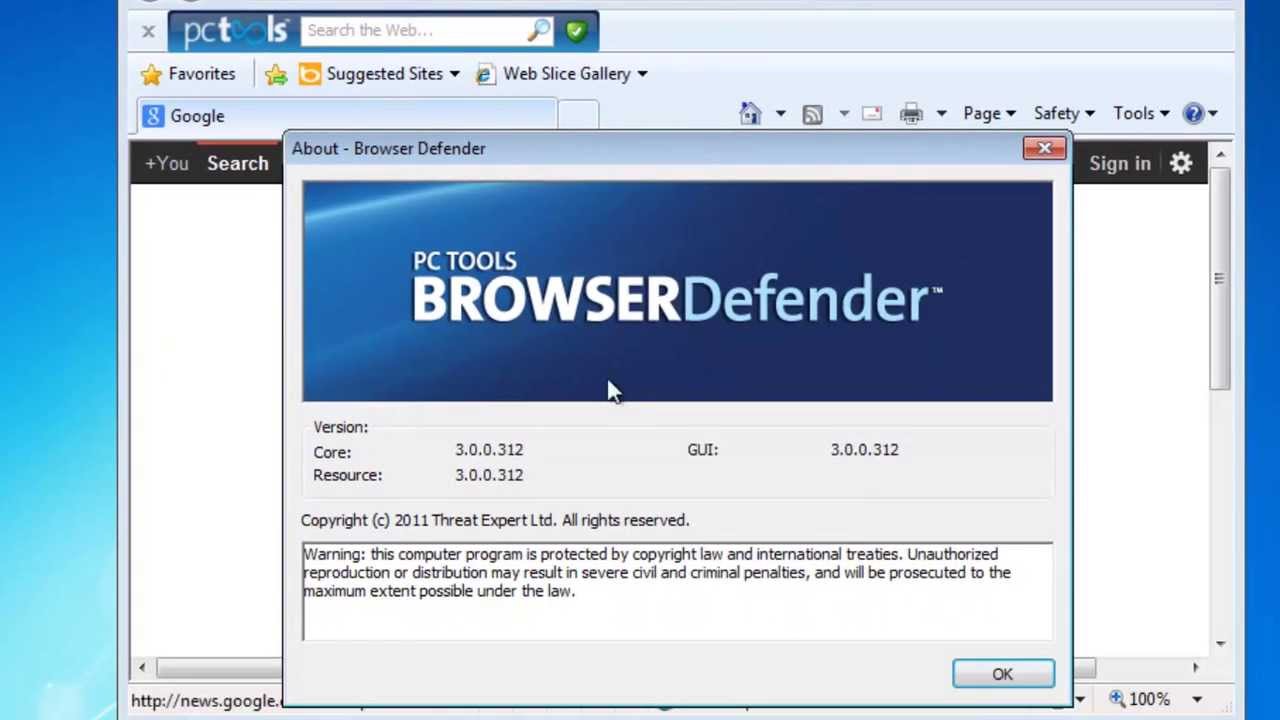
Task: Click the copyright warning text box
Action: [677, 590]
